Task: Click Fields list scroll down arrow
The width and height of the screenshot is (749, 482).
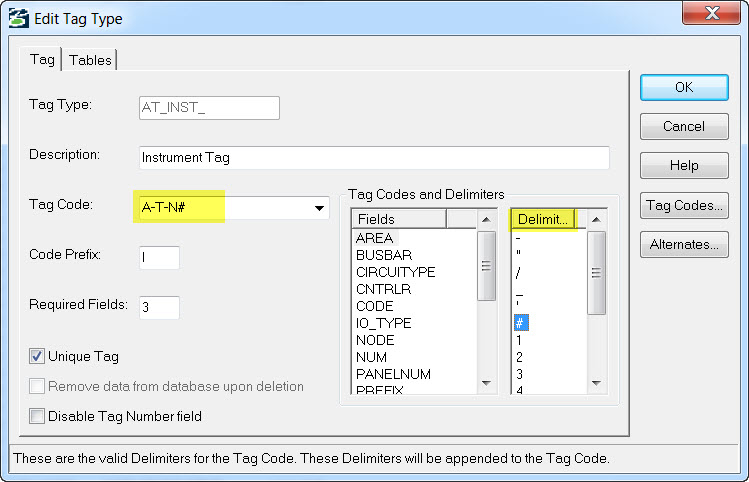Action: [486, 383]
